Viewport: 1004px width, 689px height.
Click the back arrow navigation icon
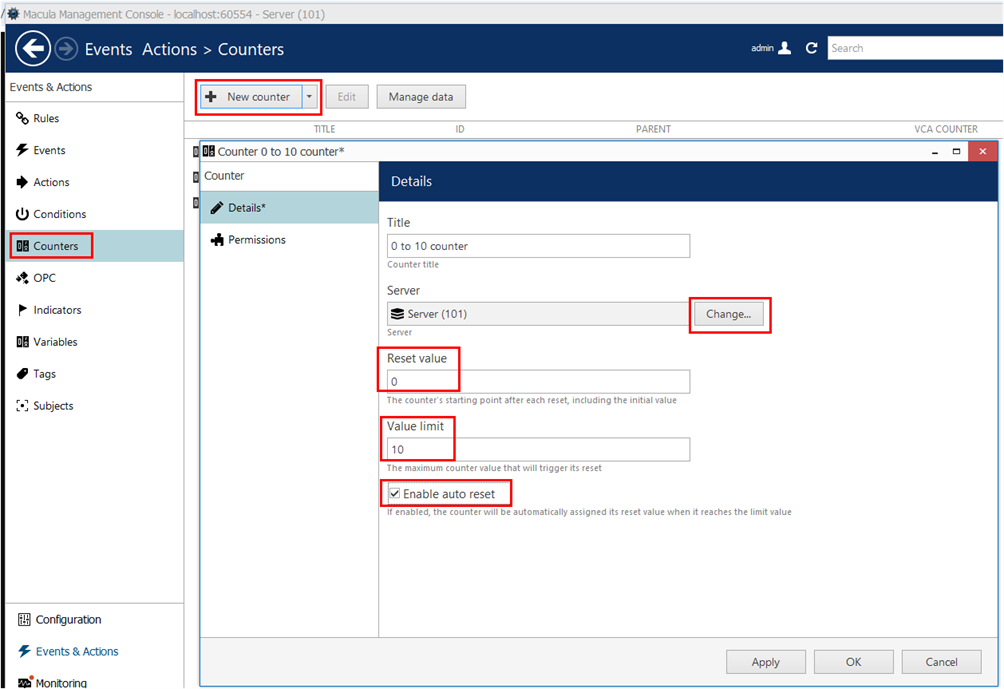pyautogui.click(x=33, y=49)
